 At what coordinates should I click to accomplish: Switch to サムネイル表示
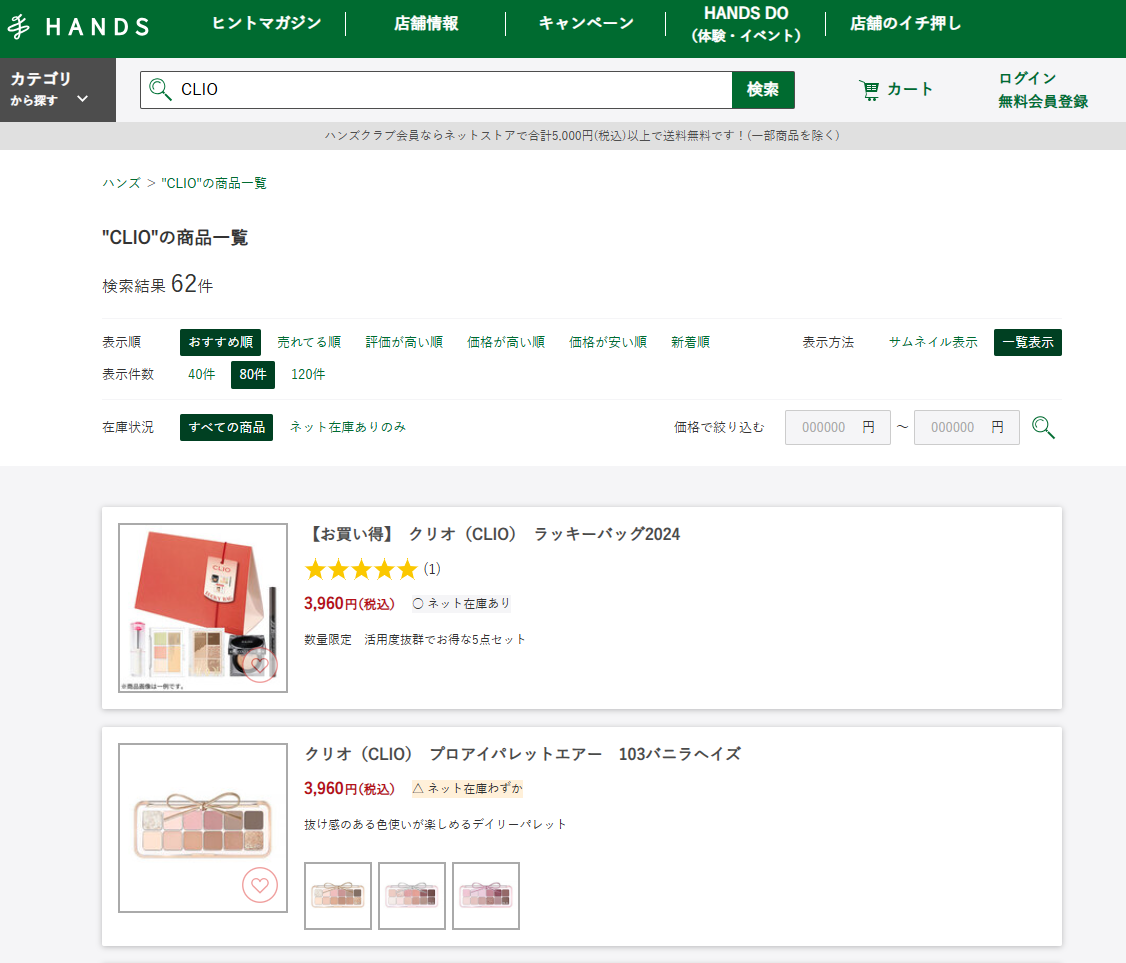933,343
